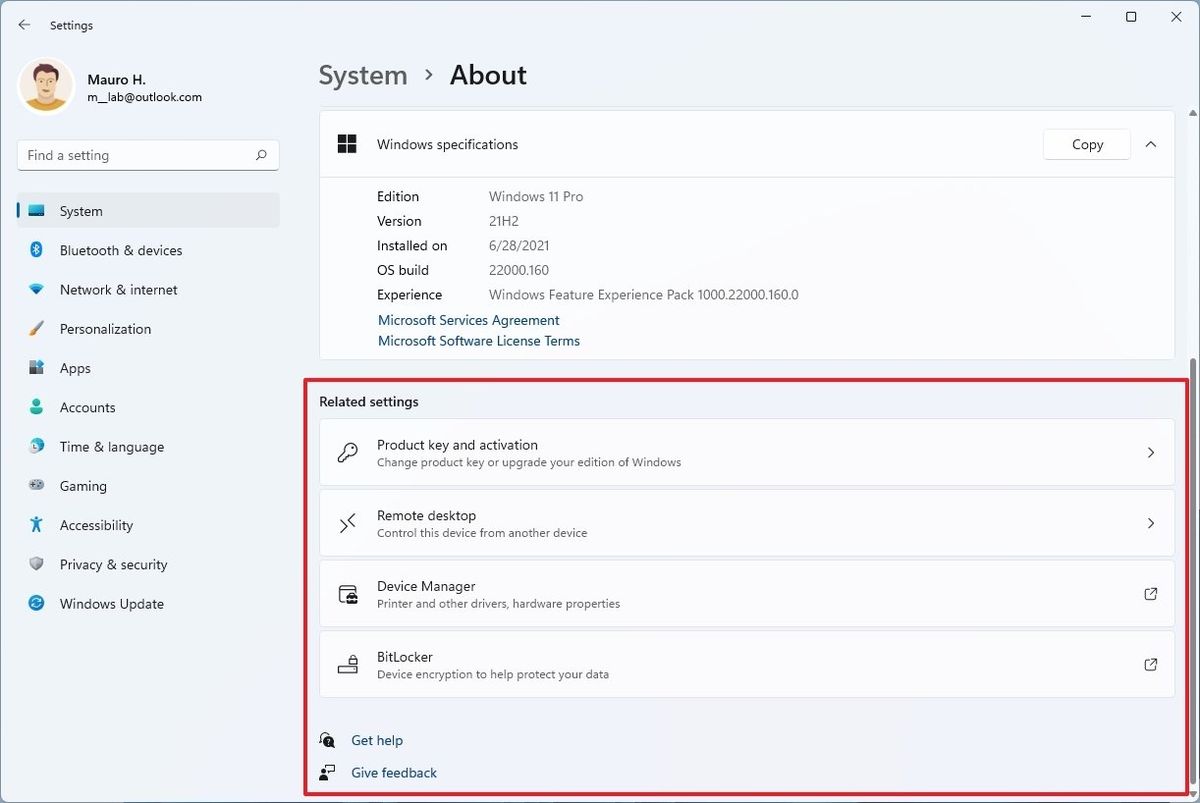Click the Device Manager printer icon
The width and height of the screenshot is (1200, 803).
(x=348, y=593)
